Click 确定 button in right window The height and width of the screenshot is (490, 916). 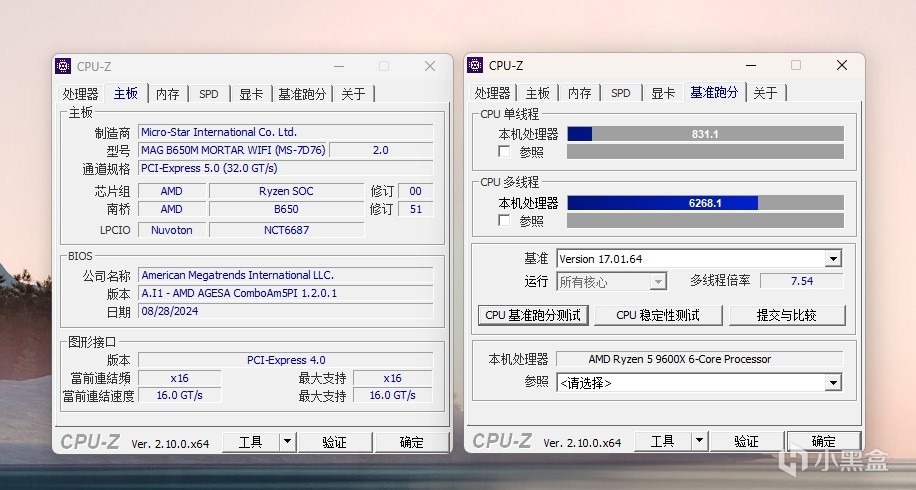823,442
